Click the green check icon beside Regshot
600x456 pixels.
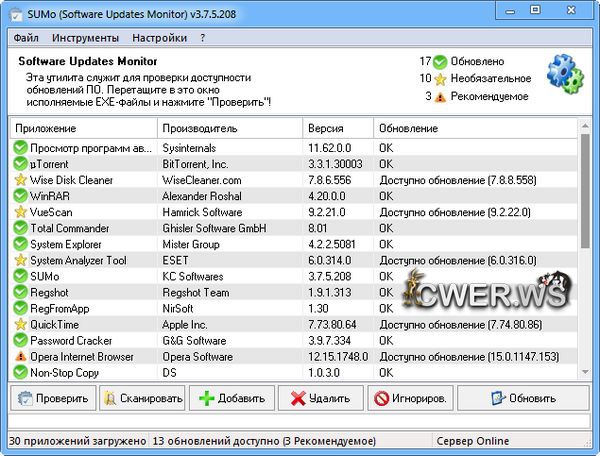(20, 292)
